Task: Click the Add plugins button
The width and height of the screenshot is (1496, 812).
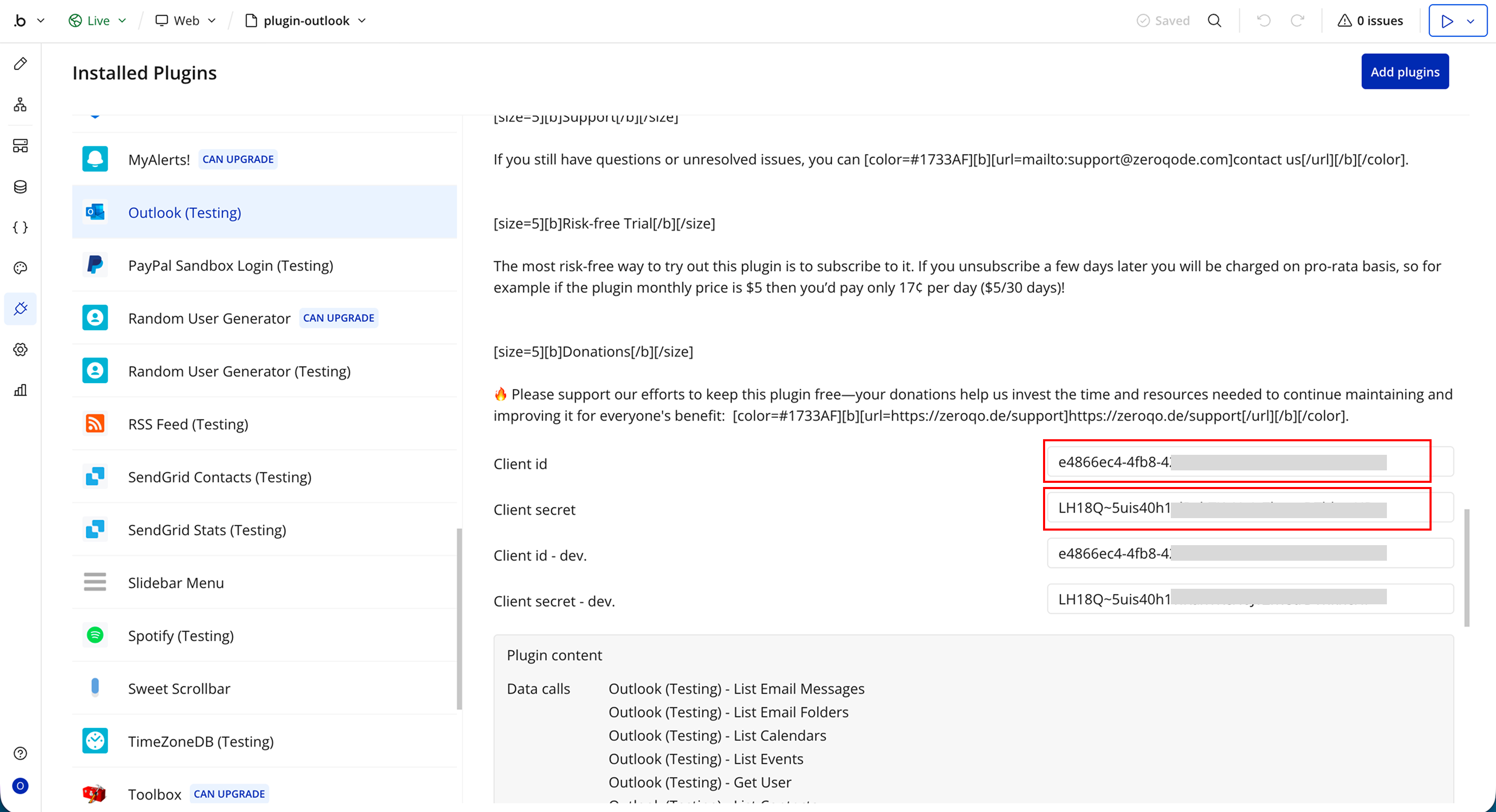Action: click(x=1404, y=72)
